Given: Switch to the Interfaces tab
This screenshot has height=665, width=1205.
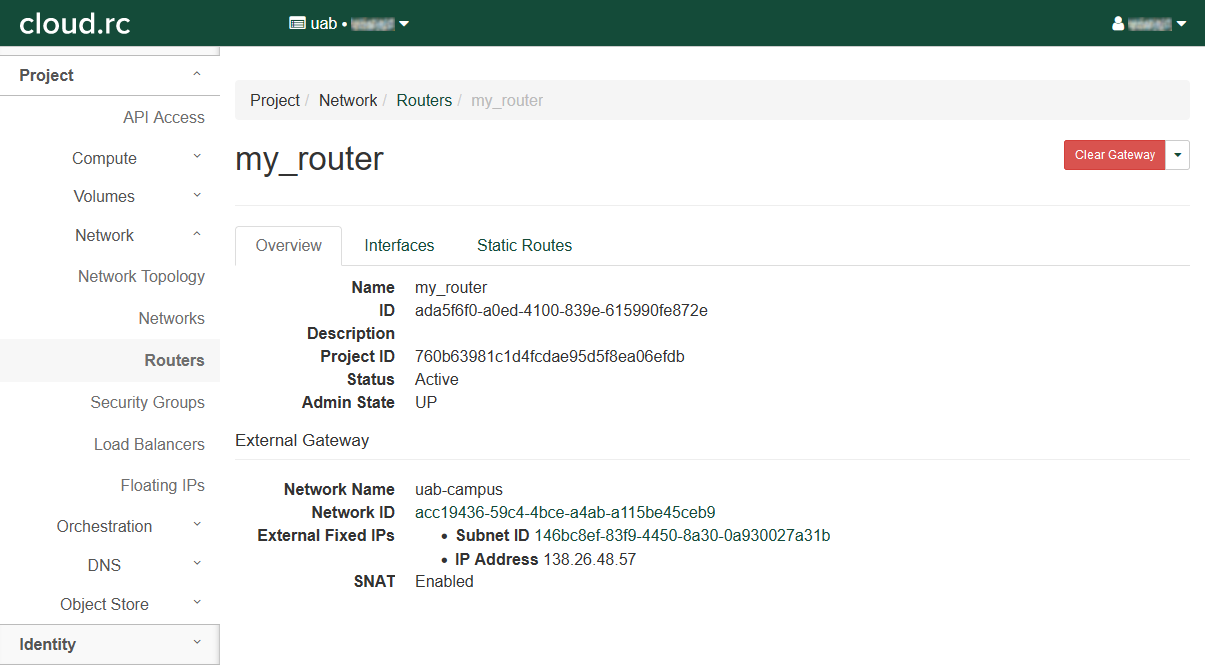Looking at the screenshot, I should (399, 245).
